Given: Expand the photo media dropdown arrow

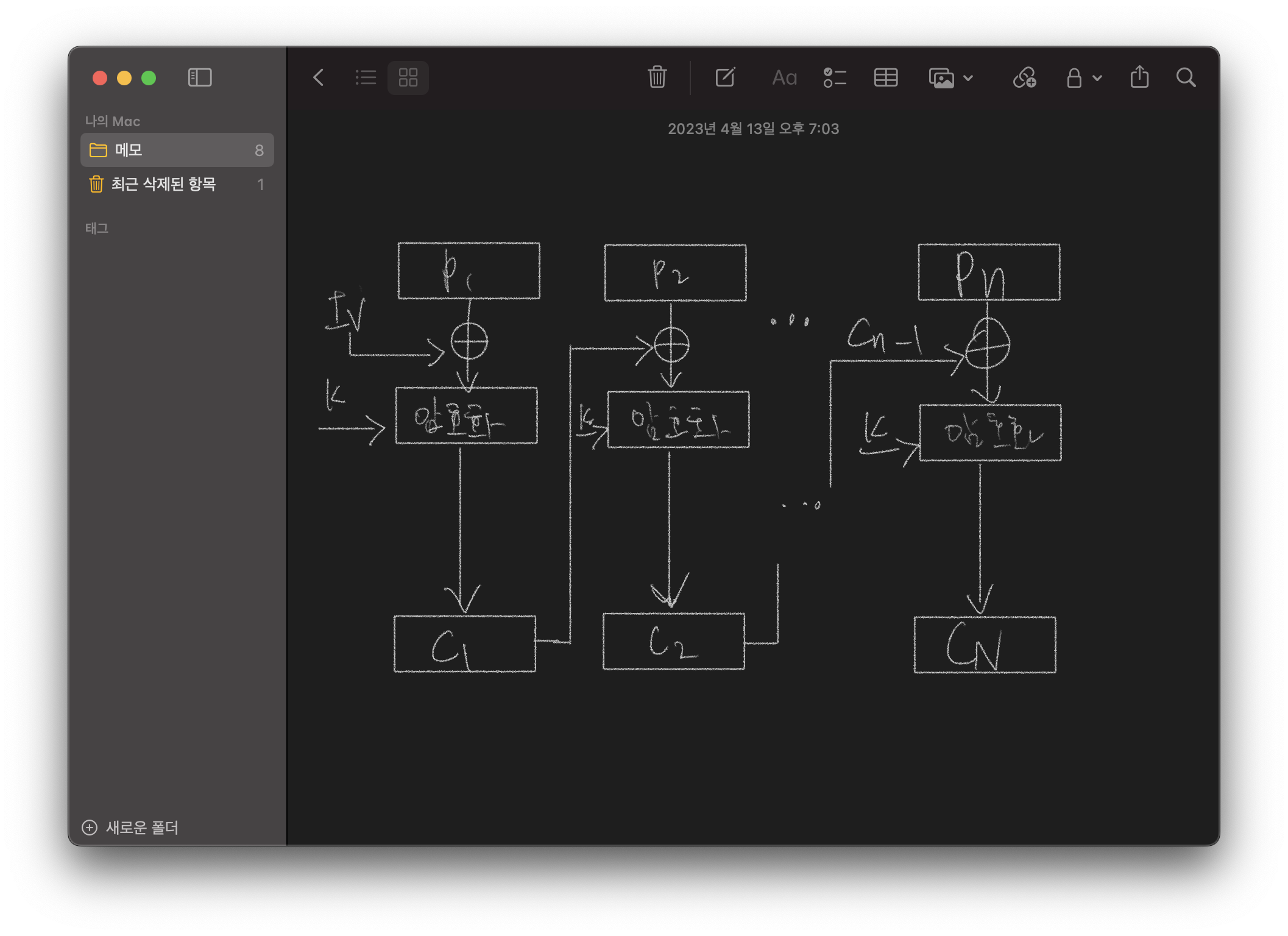Looking at the screenshot, I should [x=968, y=78].
